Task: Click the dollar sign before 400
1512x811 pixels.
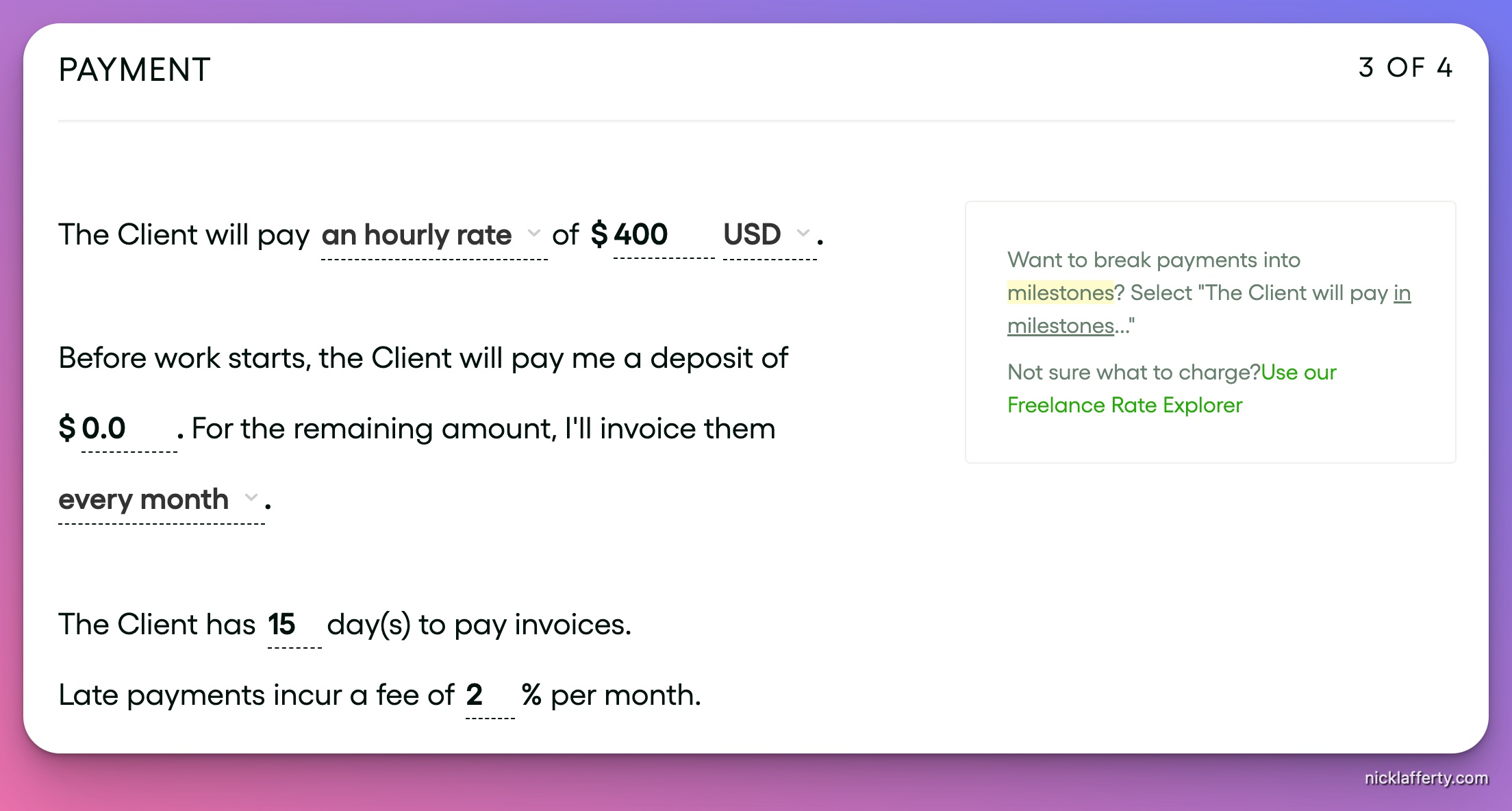Action: 599,234
